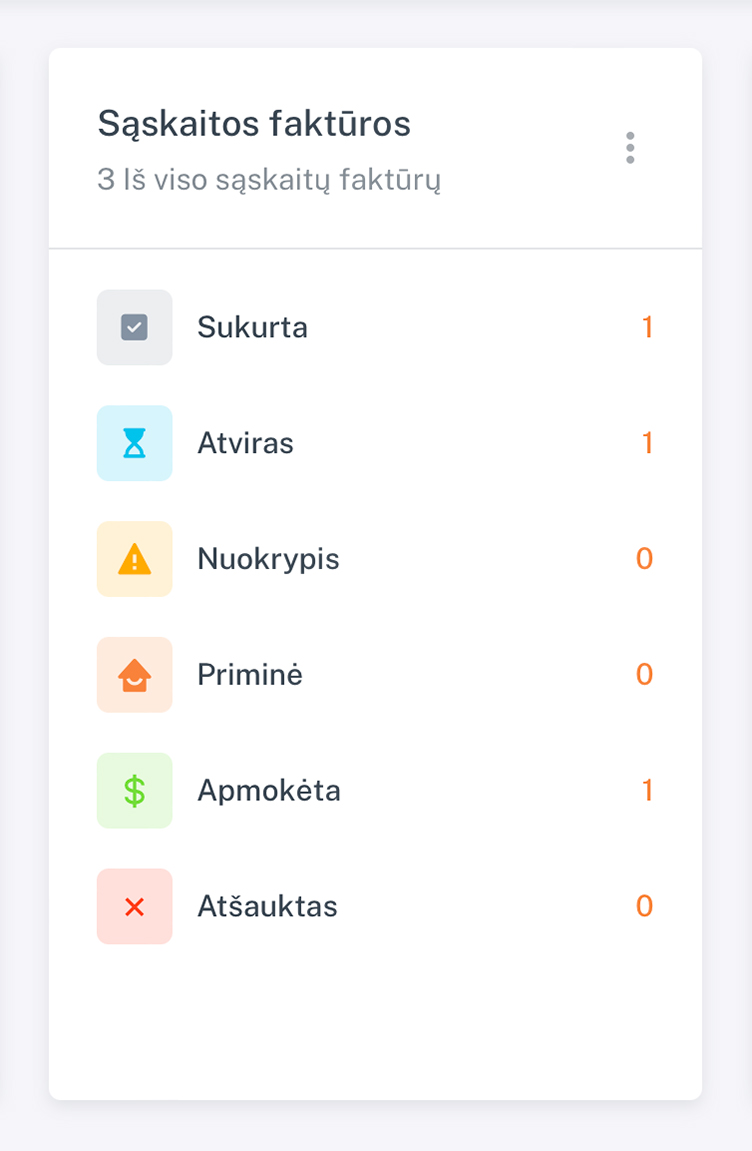Select the Apmokėta status label
Viewport: 752px width, 1151px height.
click(x=270, y=791)
